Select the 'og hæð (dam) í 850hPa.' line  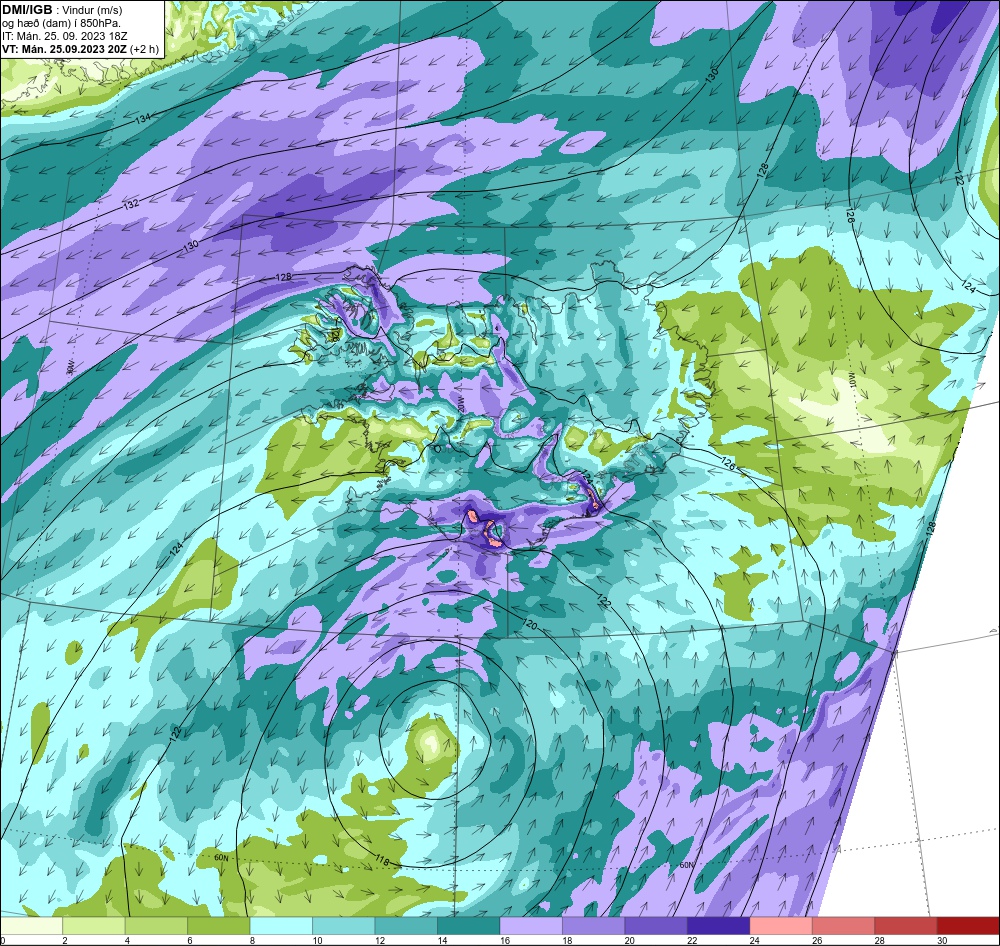click(x=61, y=23)
